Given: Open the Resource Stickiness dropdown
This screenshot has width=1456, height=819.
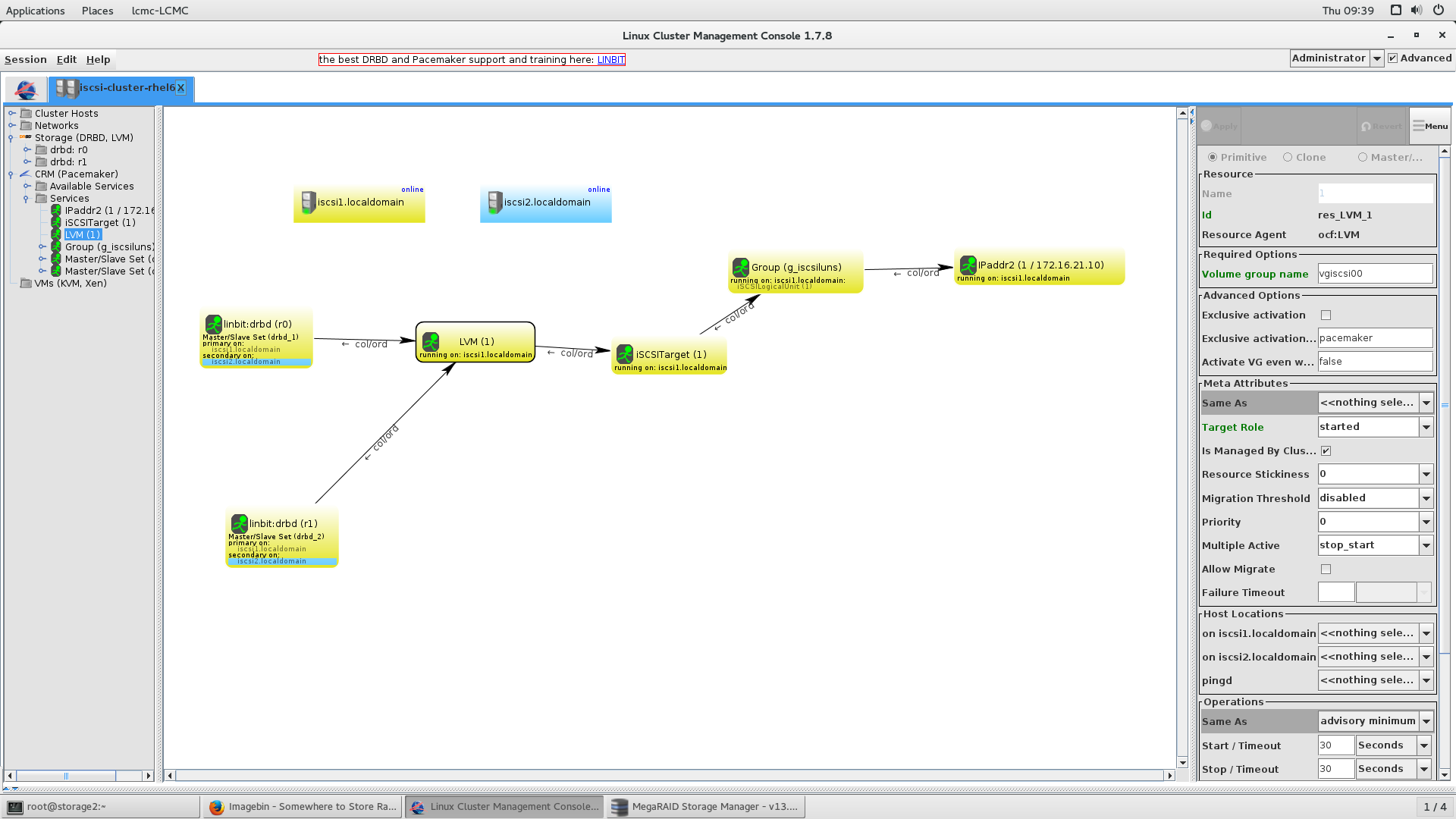Looking at the screenshot, I should pos(1426,474).
